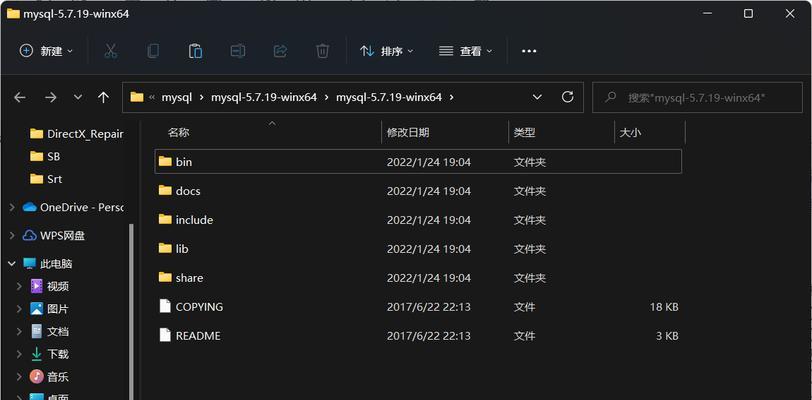
Task: Select the README file
Action: [418, 336]
